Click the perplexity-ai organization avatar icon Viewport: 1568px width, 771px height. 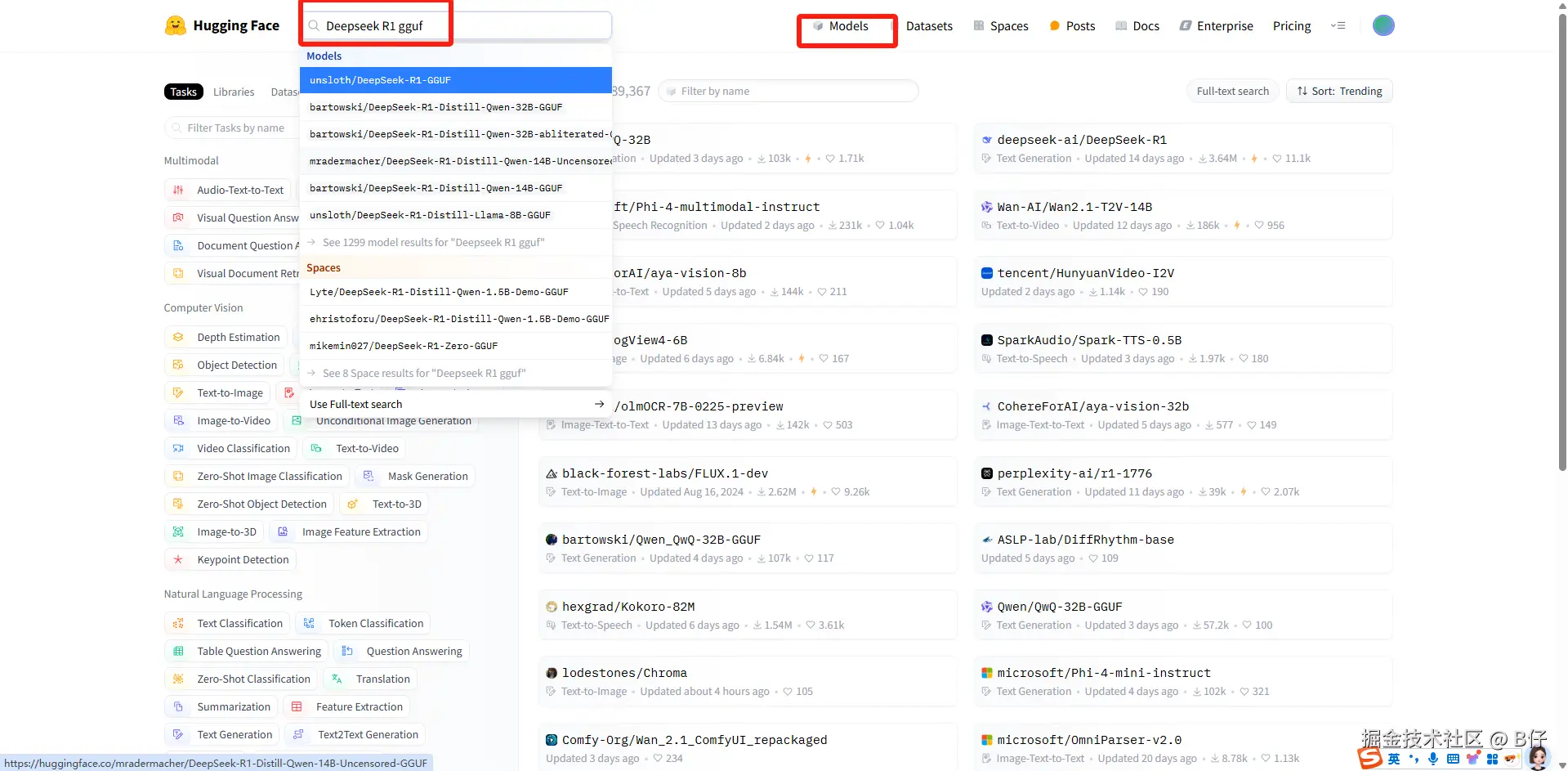coord(987,473)
